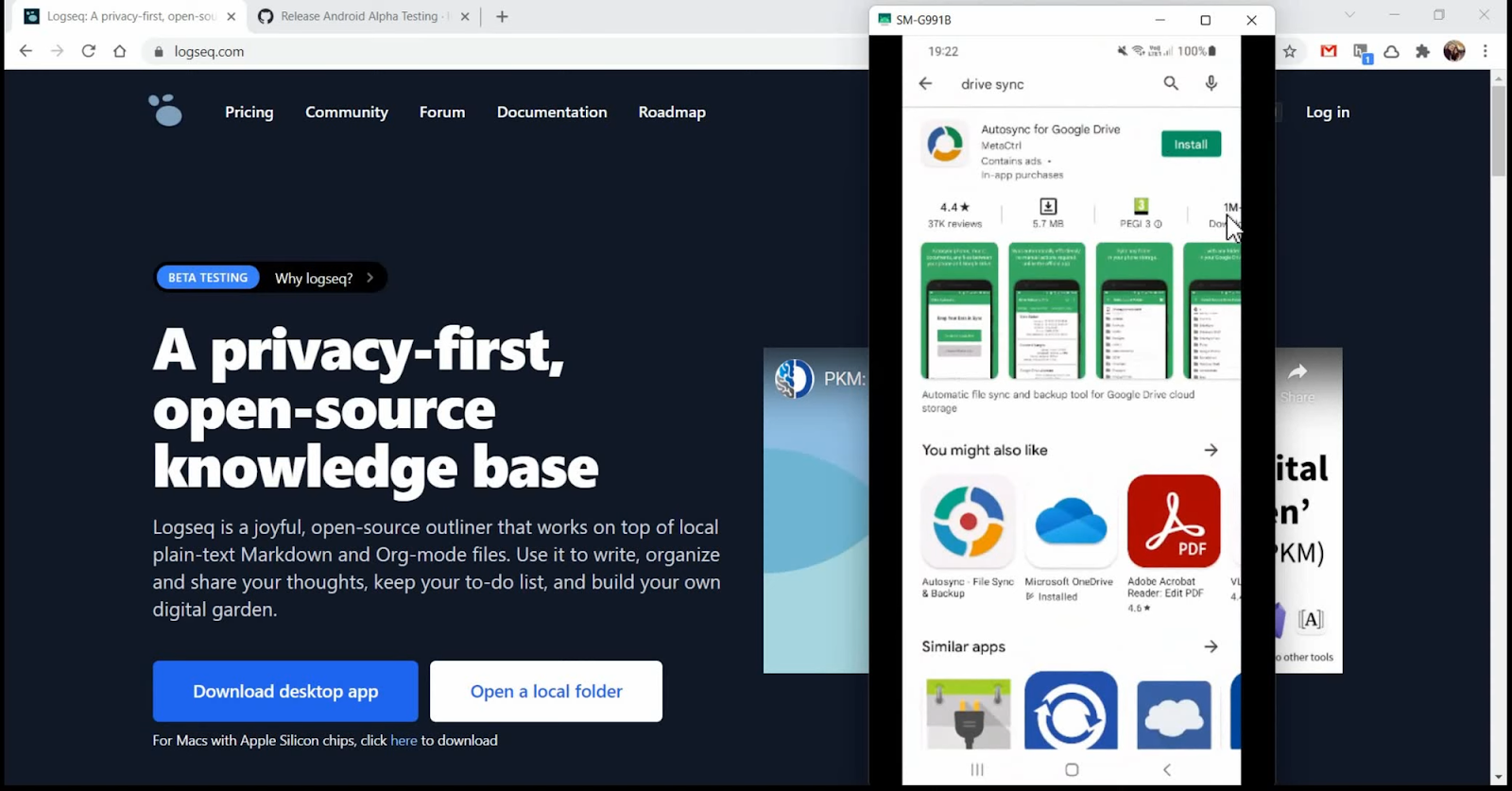Click Download desktop app button

pos(285,691)
